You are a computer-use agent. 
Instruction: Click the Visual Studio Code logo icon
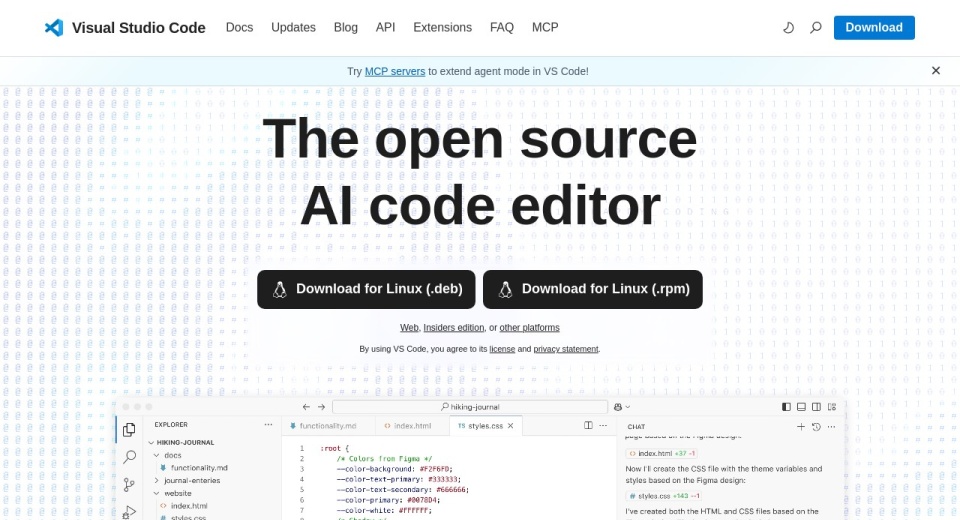click(54, 28)
